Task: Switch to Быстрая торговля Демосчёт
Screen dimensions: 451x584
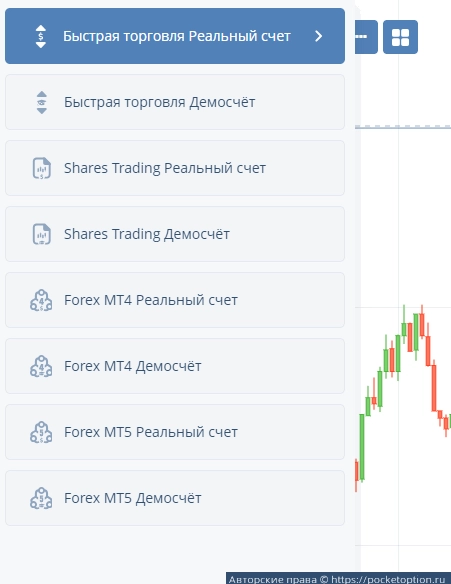Action: (175, 102)
